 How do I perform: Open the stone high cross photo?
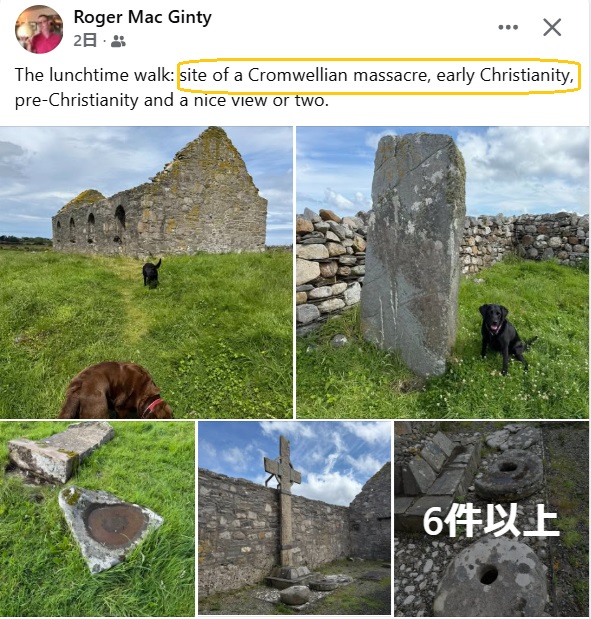click(x=295, y=518)
